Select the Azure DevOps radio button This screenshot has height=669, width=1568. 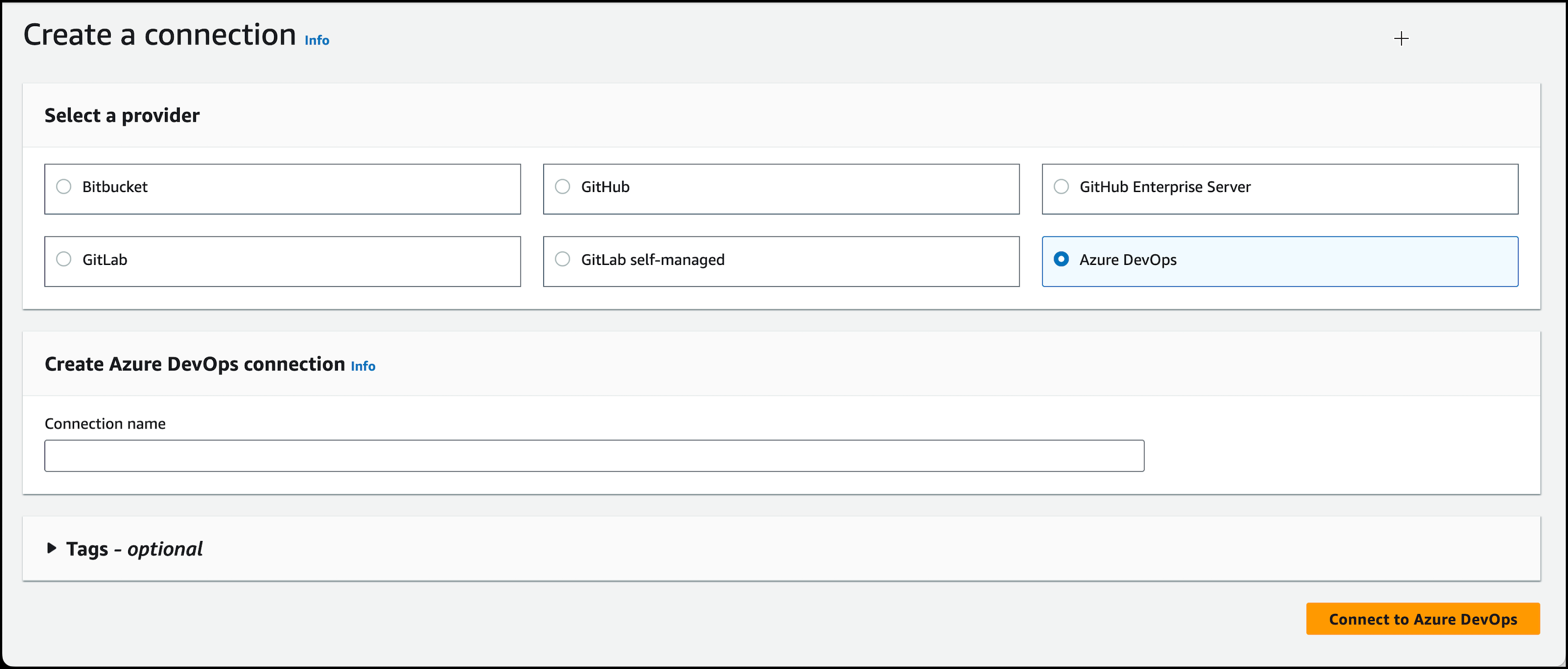[x=1061, y=260]
